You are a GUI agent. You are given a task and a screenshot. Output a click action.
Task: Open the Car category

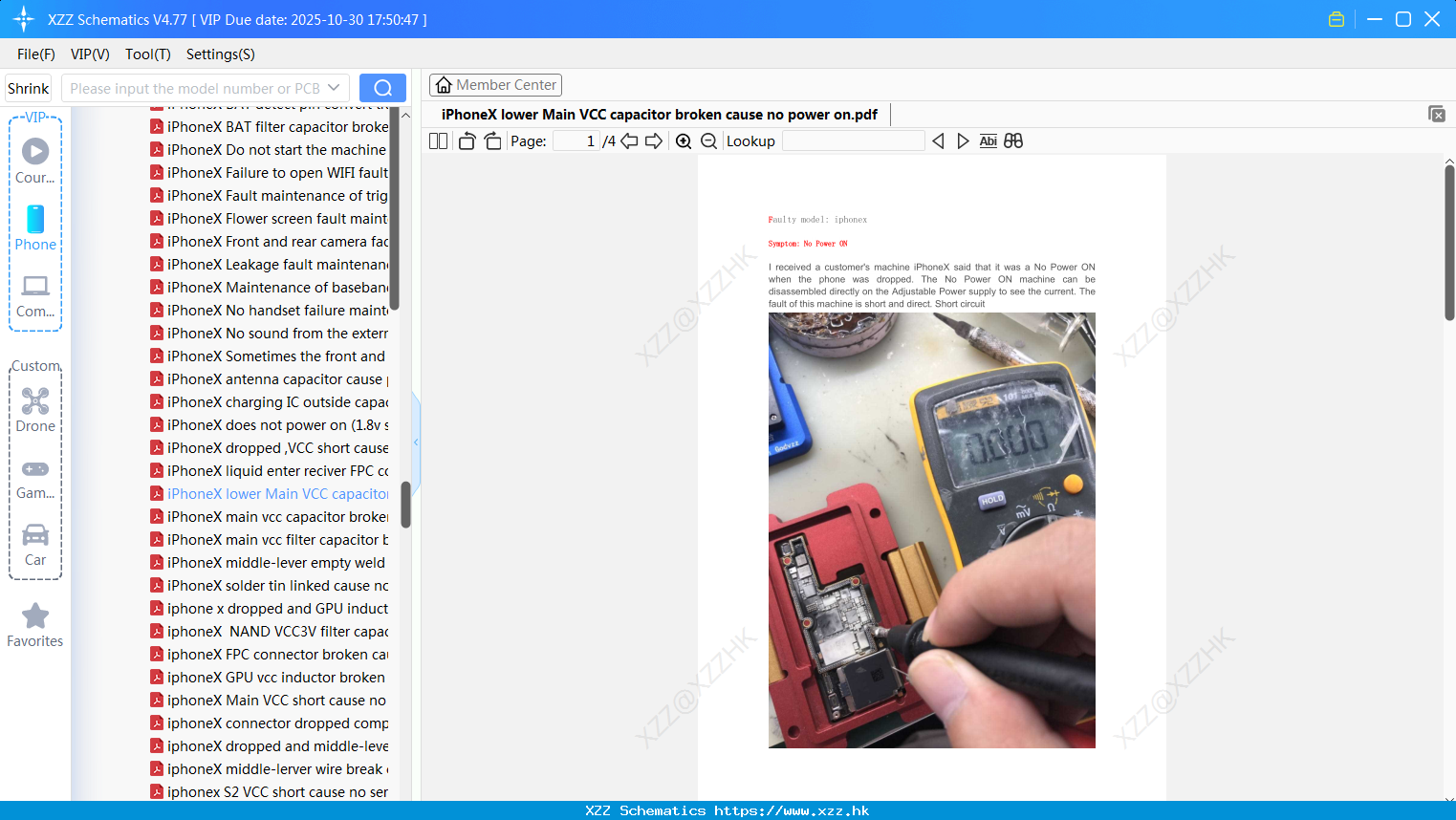point(35,545)
